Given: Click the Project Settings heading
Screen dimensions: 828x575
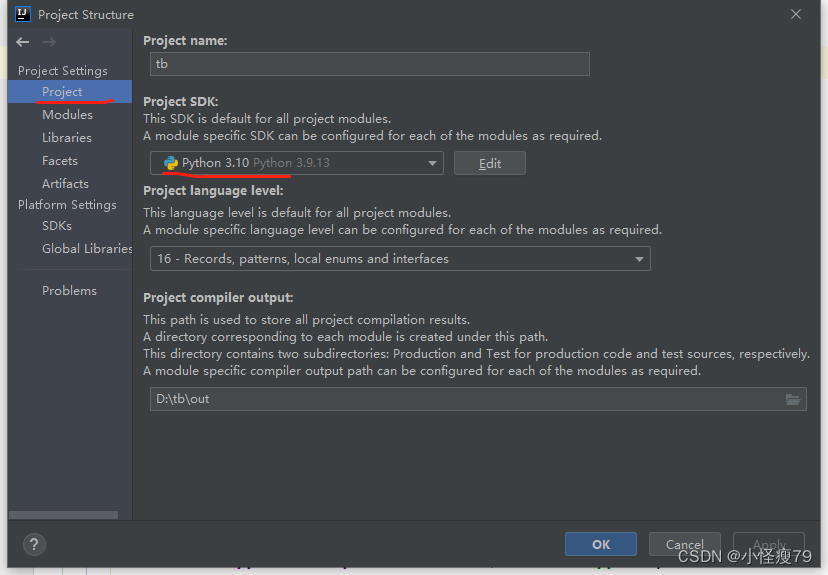Looking at the screenshot, I should coord(62,71).
